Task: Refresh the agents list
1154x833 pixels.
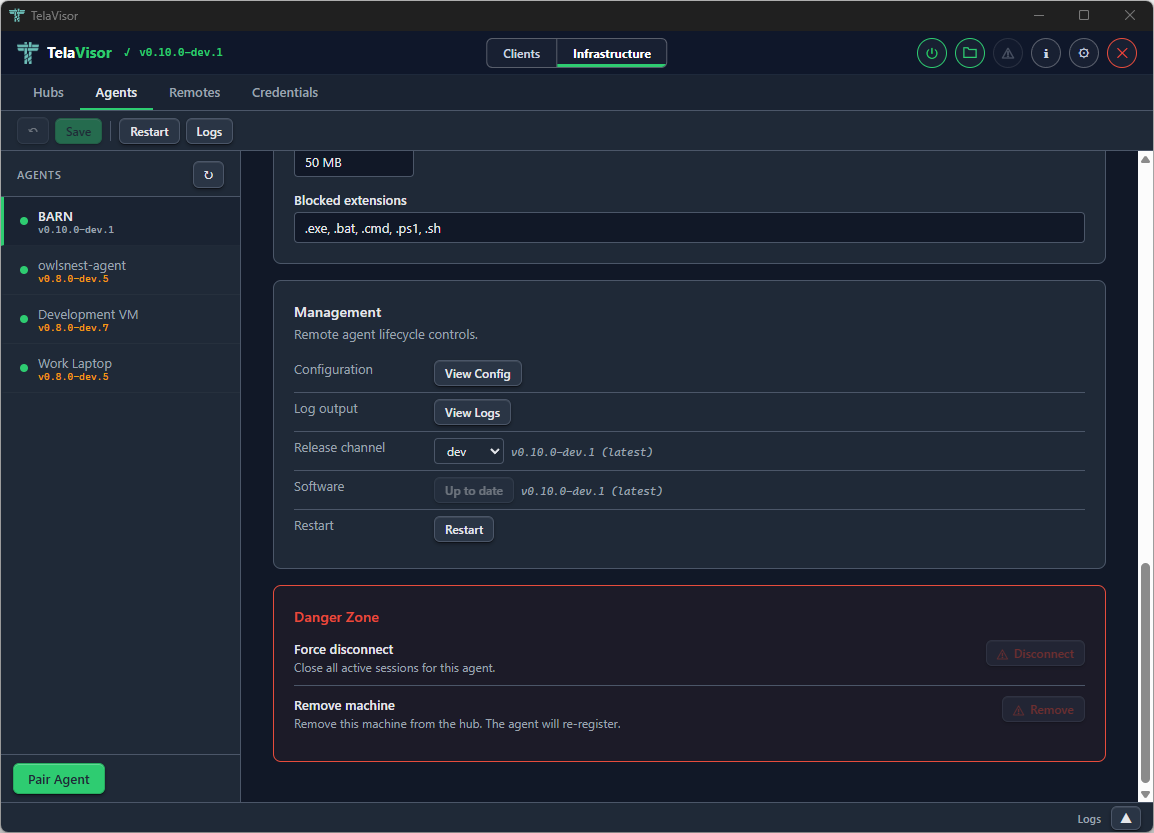Action: pos(208,174)
